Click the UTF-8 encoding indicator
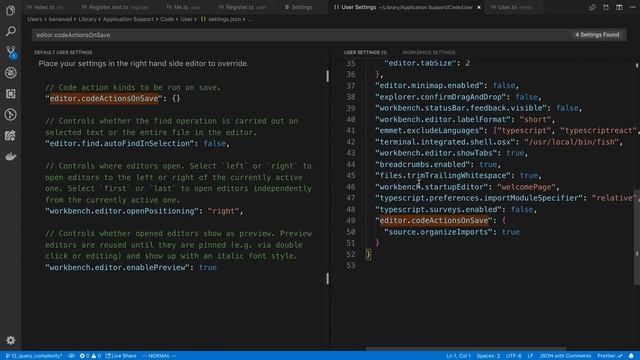This screenshot has width=640, height=360. [513, 356]
